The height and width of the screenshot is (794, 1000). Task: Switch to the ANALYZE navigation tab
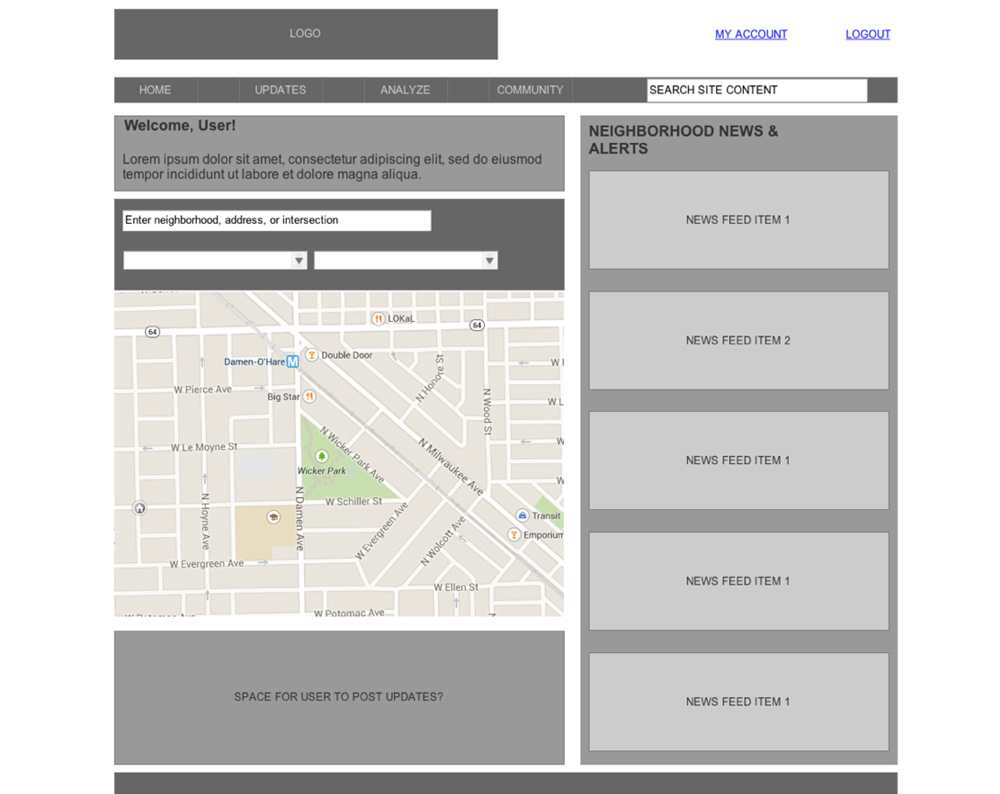click(405, 90)
